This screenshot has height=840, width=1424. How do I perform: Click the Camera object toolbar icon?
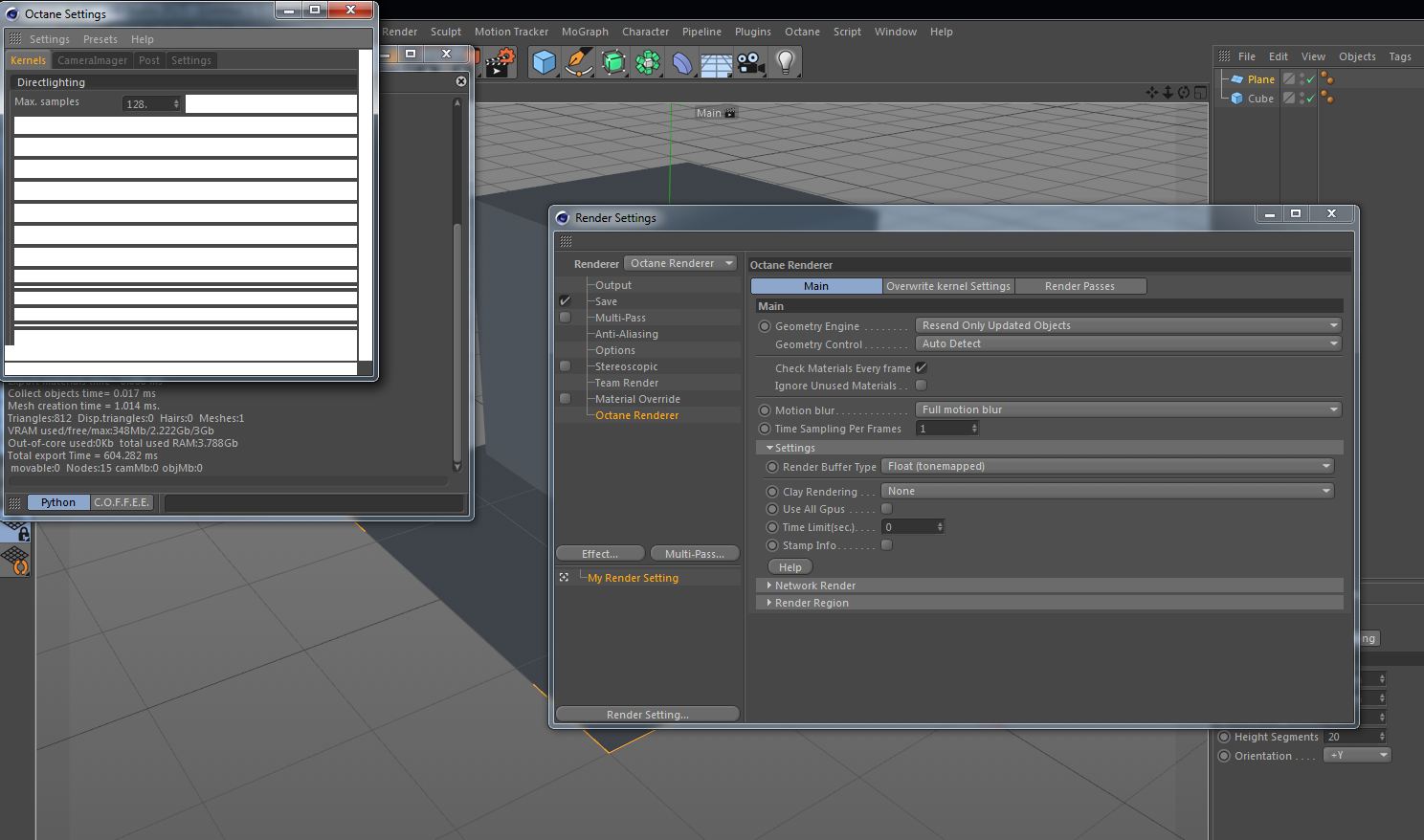tap(751, 63)
